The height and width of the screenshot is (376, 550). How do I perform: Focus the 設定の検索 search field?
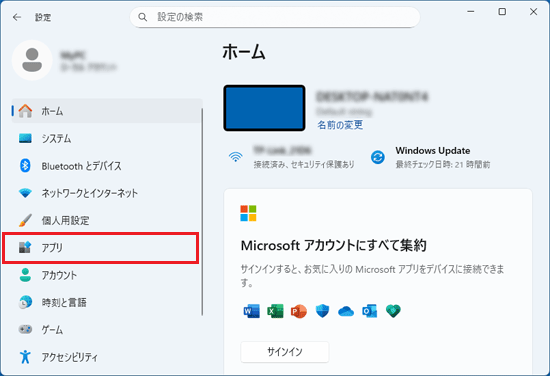275,17
